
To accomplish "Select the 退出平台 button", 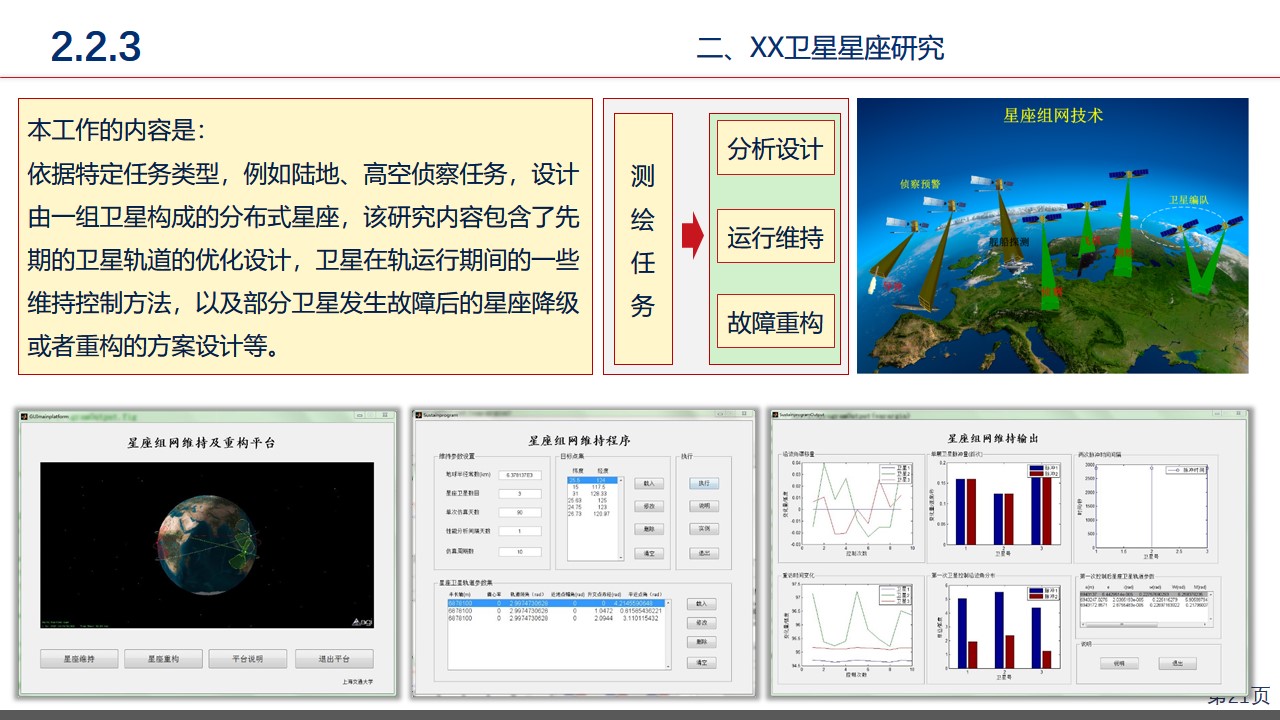I will (334, 659).
